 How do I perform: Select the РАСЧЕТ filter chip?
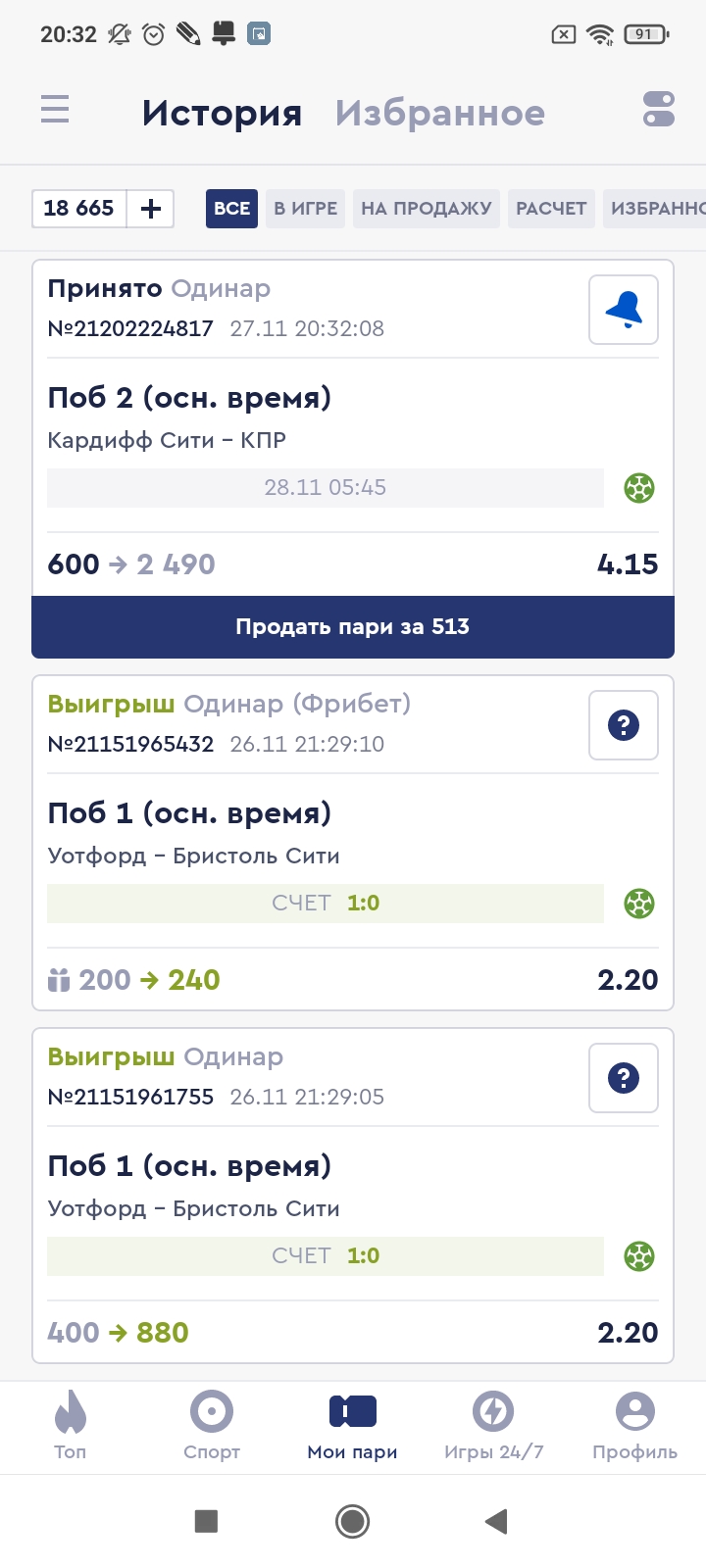click(x=551, y=209)
